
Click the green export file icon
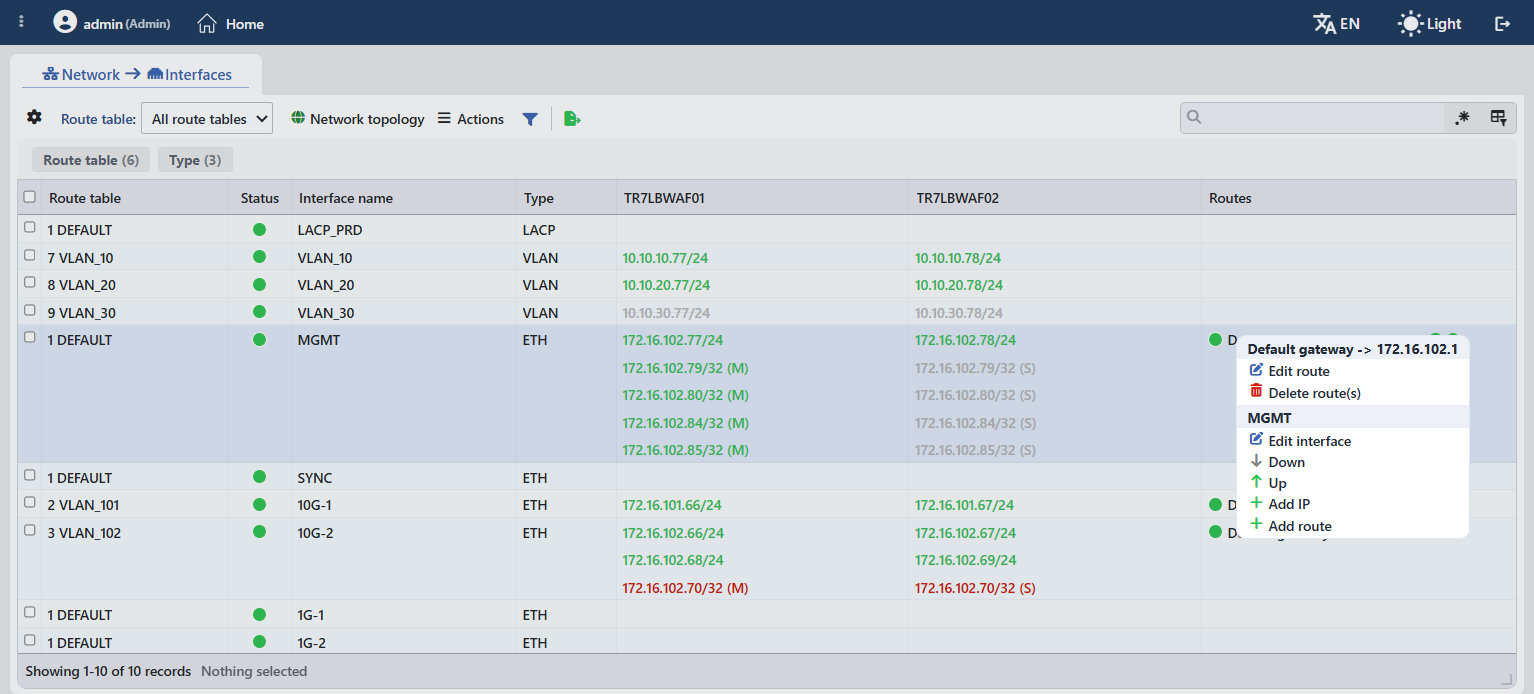point(572,119)
